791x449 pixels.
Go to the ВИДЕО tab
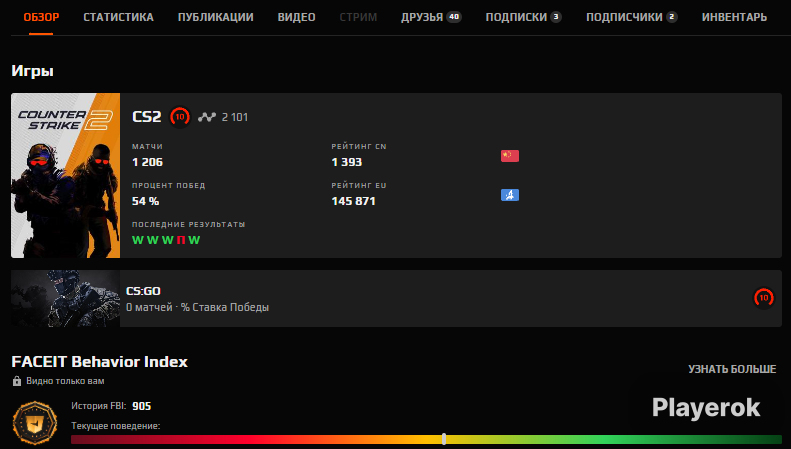click(x=296, y=17)
